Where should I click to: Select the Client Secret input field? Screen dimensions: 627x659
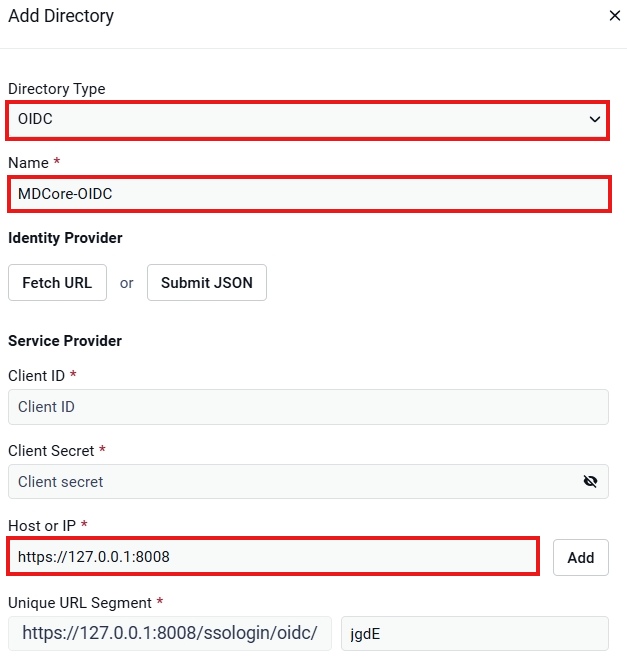tap(308, 482)
